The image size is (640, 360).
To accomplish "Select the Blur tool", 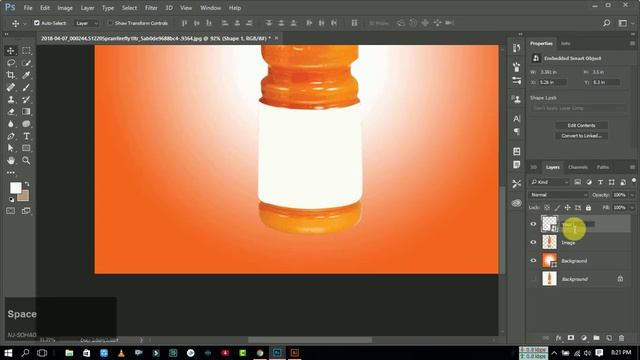I will coord(11,124).
